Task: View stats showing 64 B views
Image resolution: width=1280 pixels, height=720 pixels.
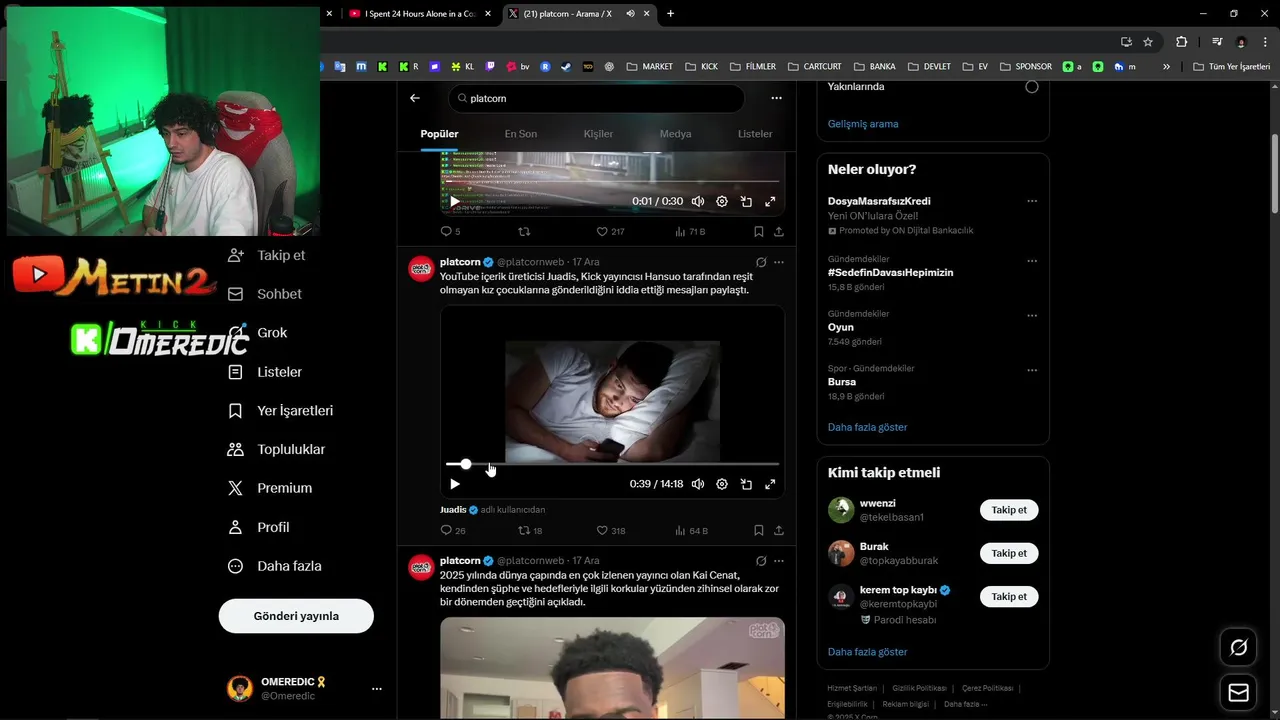Action: [x=691, y=531]
